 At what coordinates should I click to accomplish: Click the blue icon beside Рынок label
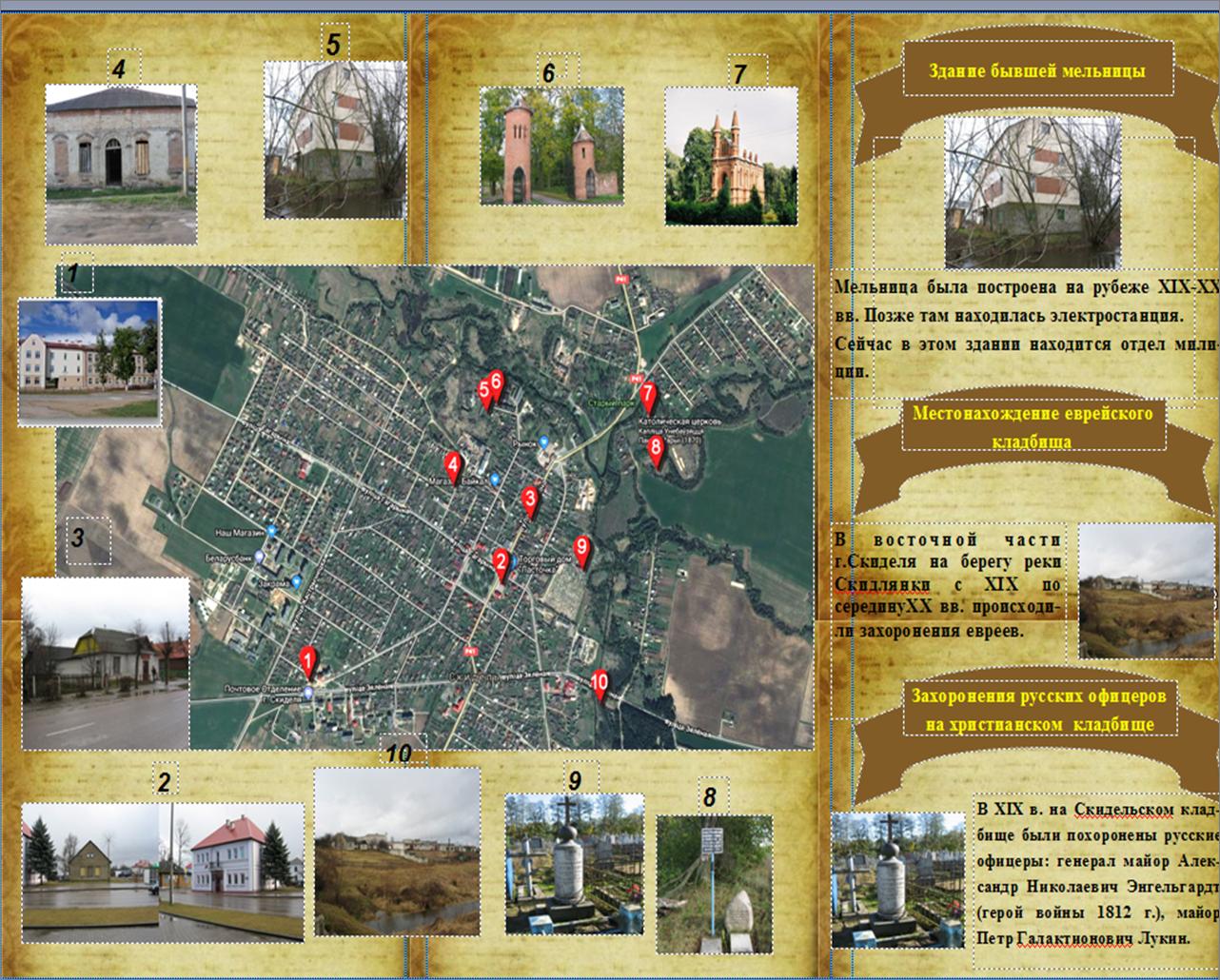point(543,441)
